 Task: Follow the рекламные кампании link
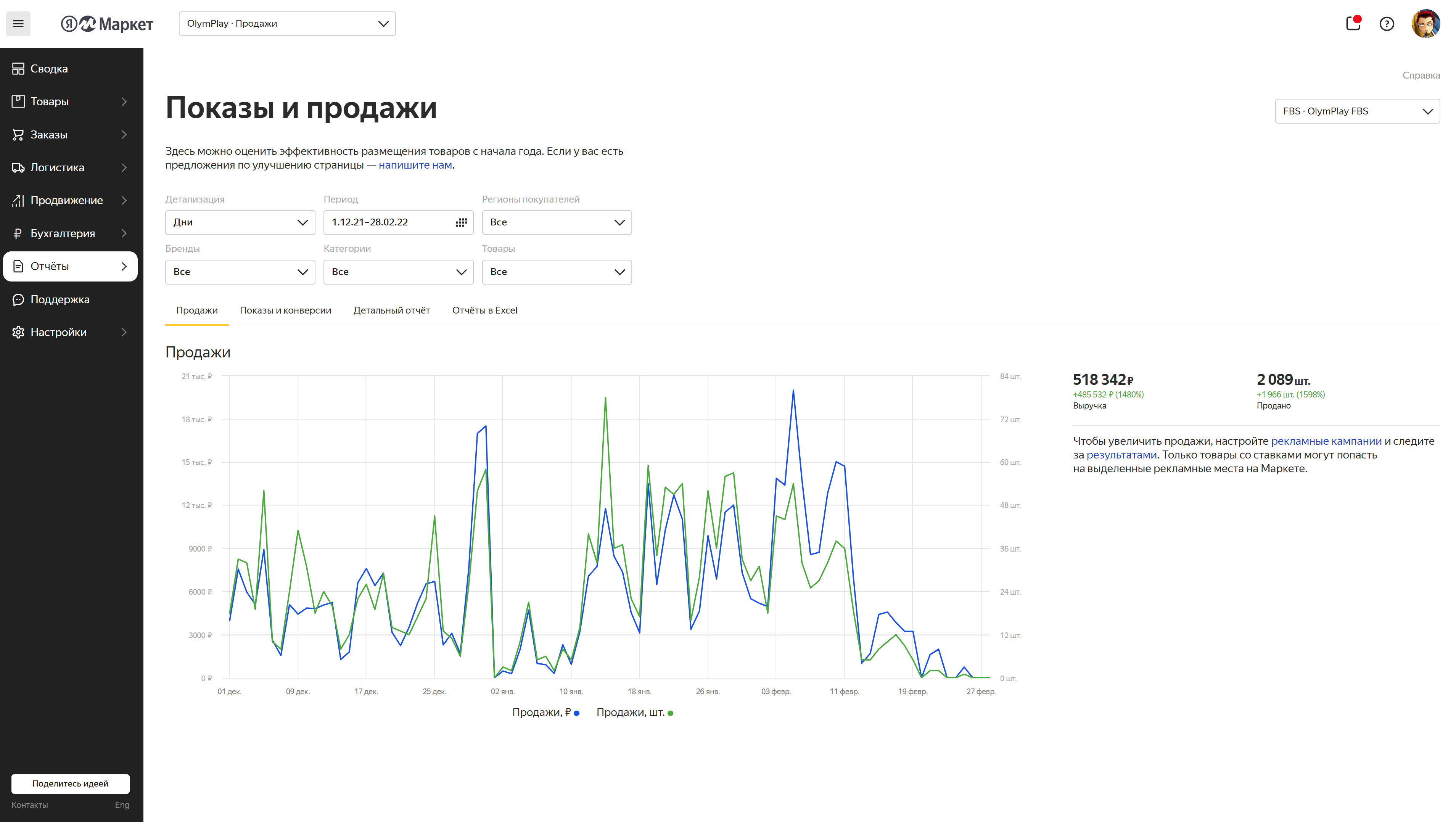tap(1326, 442)
